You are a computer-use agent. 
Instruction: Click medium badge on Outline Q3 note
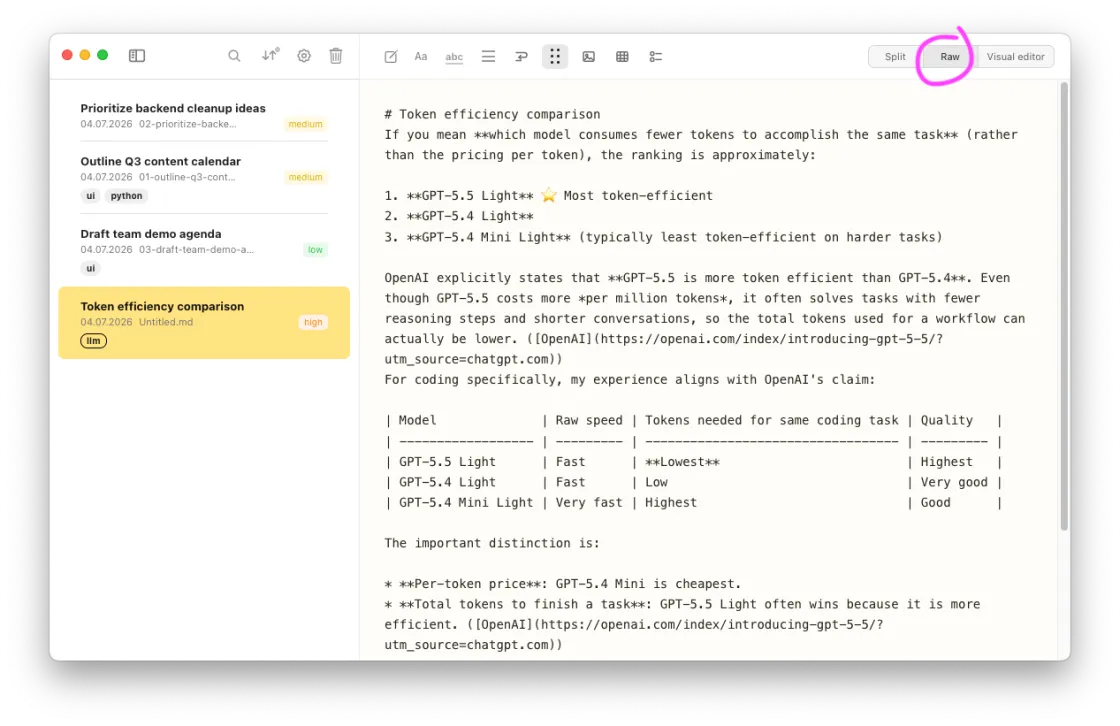(x=305, y=177)
